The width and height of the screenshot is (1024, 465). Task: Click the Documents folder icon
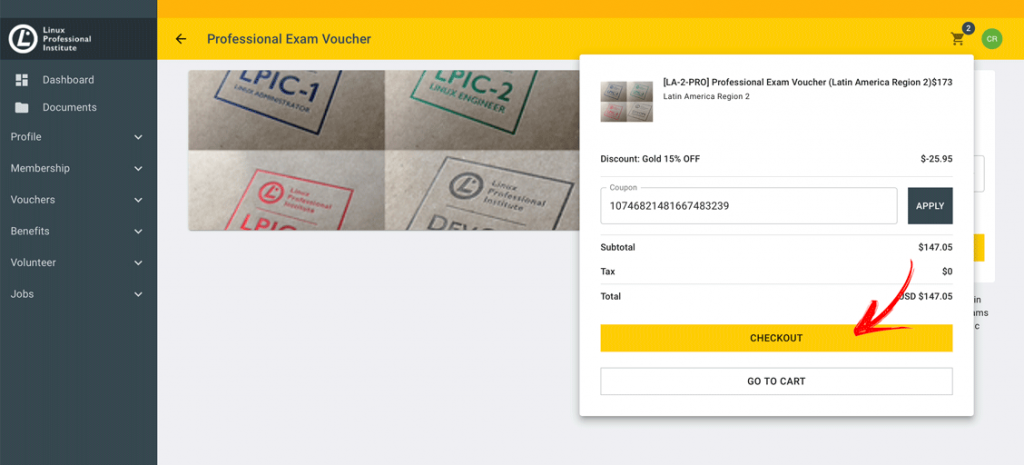click(x=22, y=107)
